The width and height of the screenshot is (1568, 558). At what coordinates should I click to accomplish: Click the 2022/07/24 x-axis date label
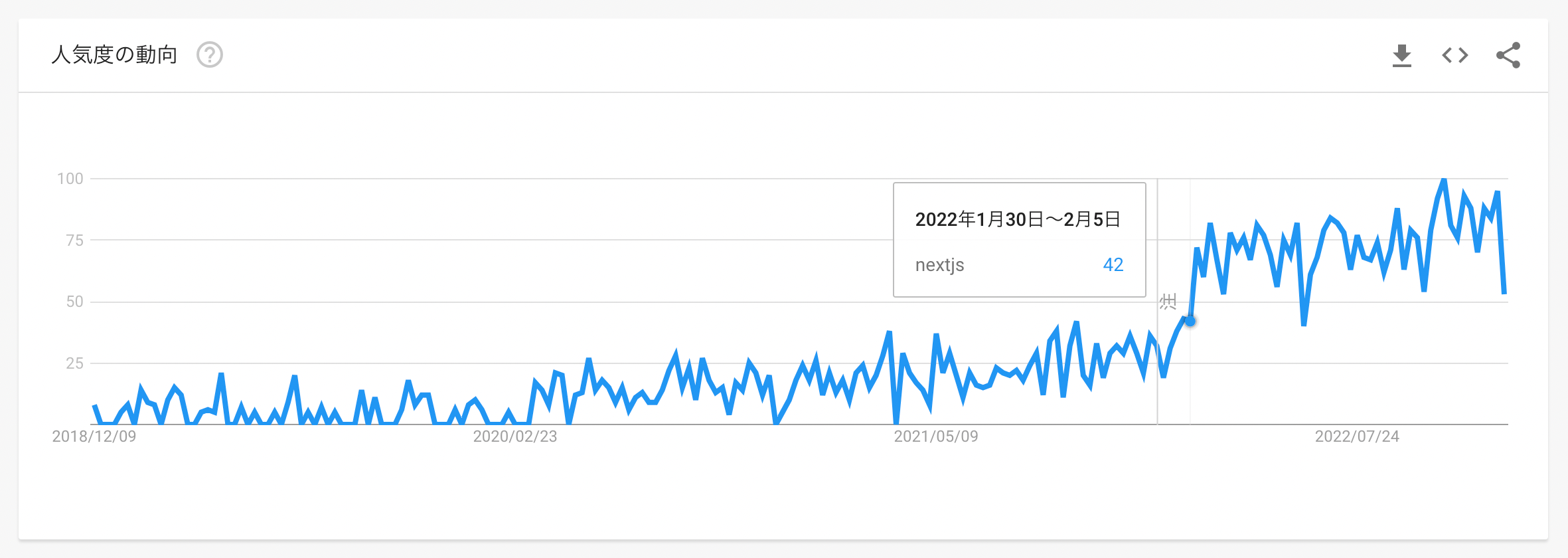(1357, 436)
